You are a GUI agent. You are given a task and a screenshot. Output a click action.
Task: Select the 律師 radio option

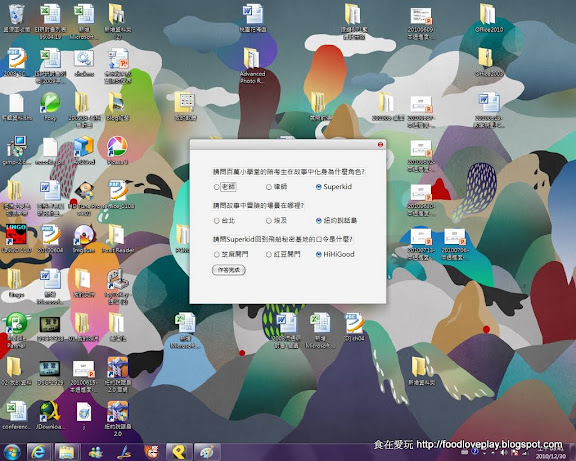[276, 187]
